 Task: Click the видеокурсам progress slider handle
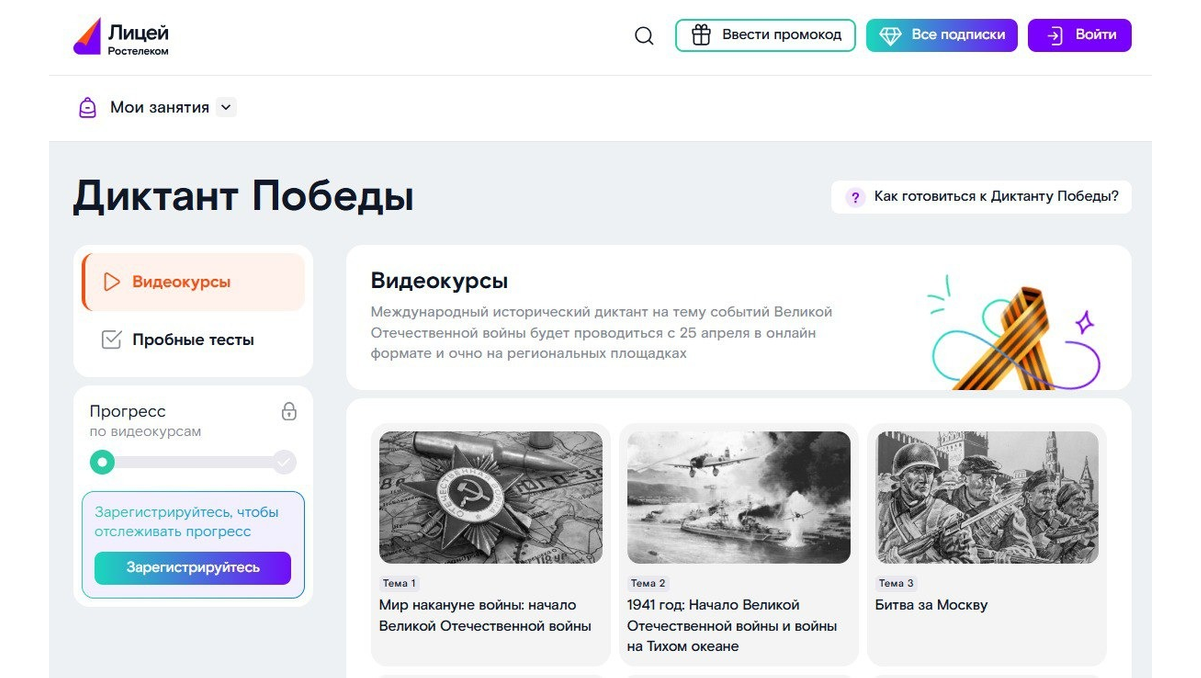102,462
